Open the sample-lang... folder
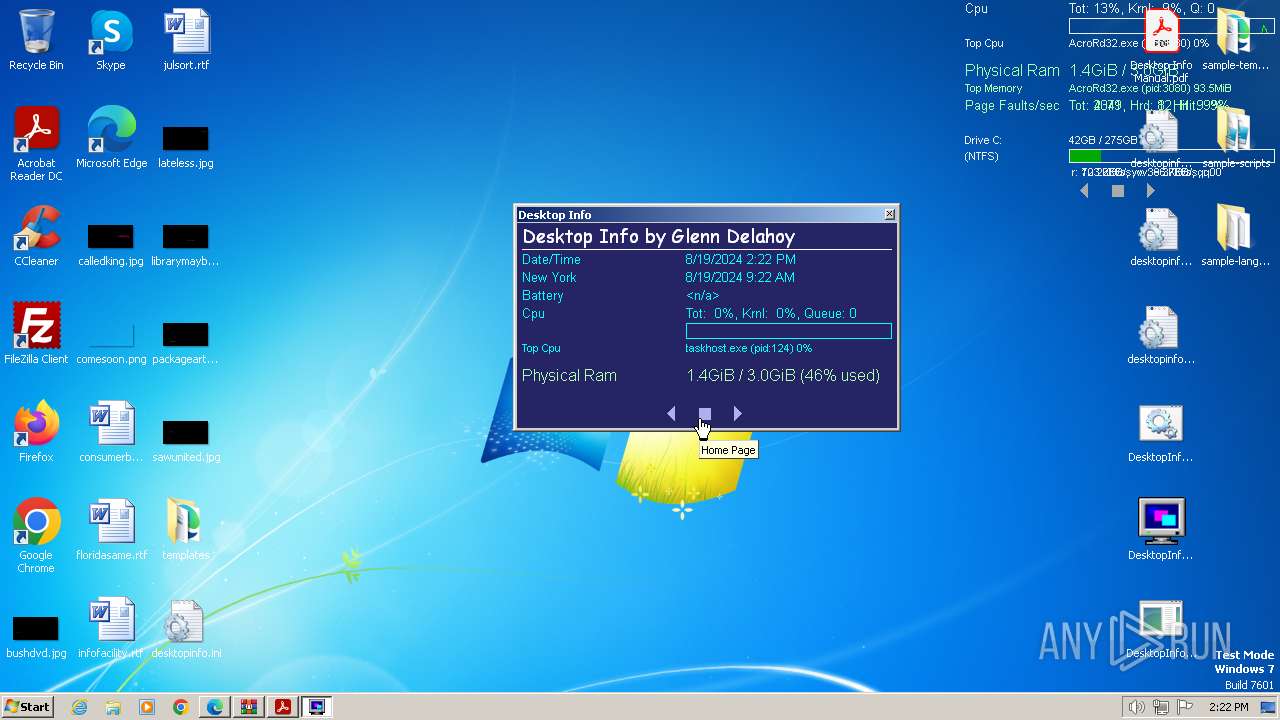 pos(1235,237)
